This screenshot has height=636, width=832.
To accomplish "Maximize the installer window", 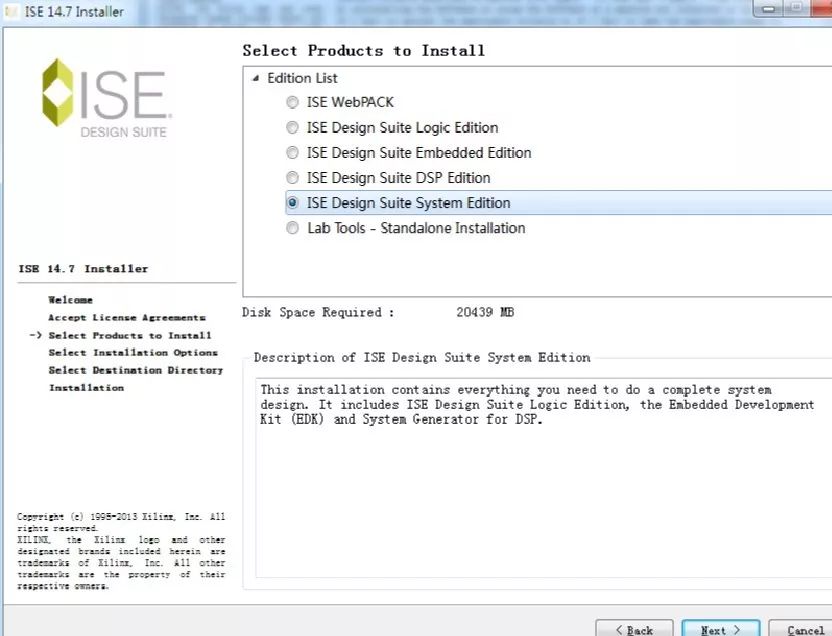I will (x=796, y=8).
